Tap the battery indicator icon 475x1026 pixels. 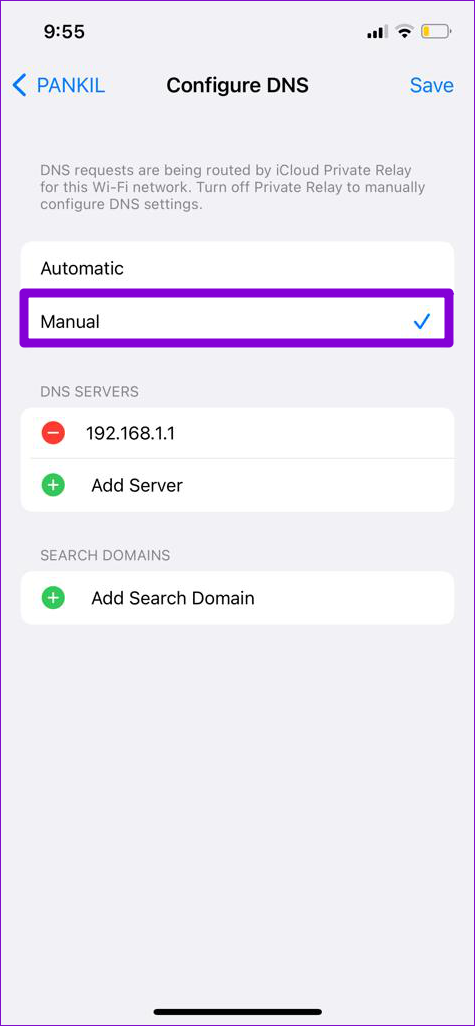pos(436,31)
